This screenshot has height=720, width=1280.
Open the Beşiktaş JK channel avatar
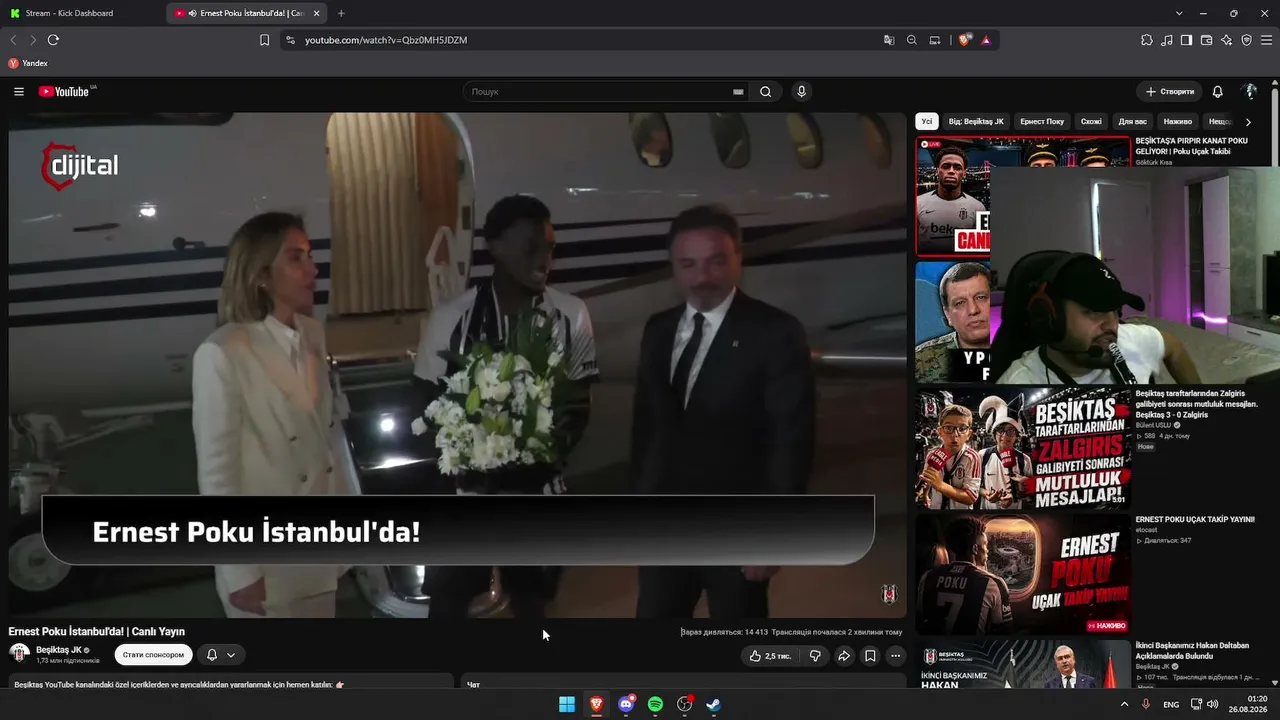tap(19, 654)
